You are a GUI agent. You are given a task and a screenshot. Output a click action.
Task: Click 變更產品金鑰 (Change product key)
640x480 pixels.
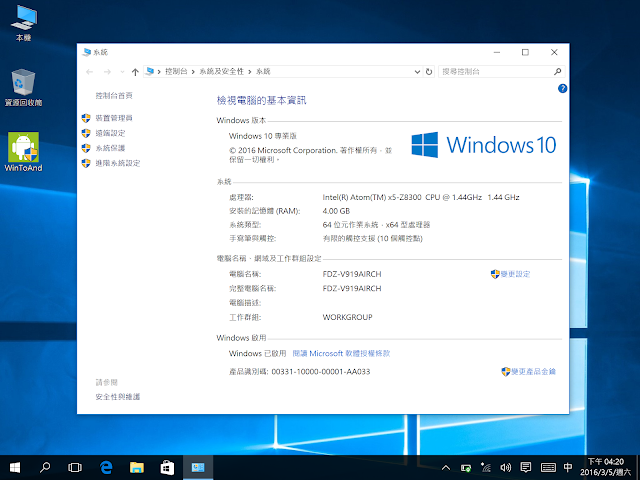(533, 371)
